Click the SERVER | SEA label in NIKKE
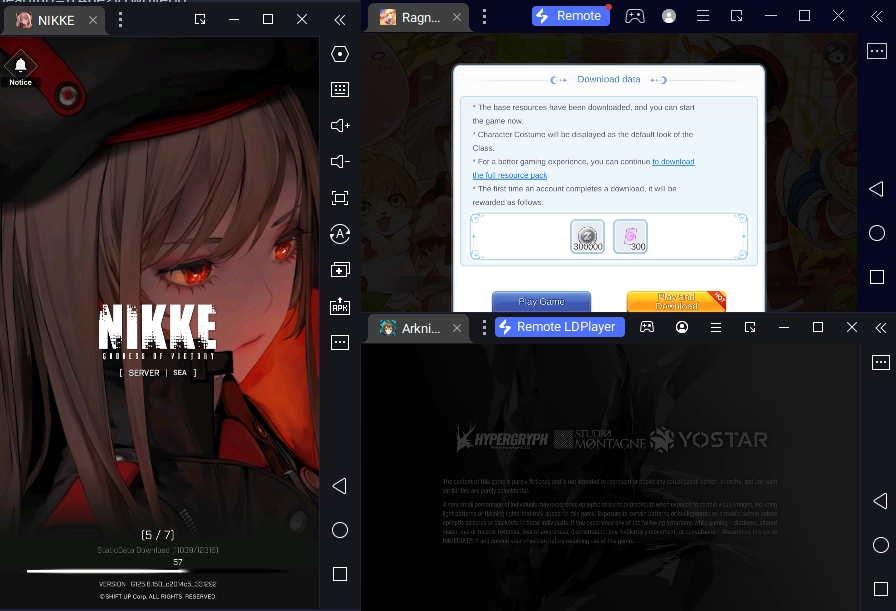Image resolution: width=896 pixels, height=611 pixels. [x=158, y=373]
